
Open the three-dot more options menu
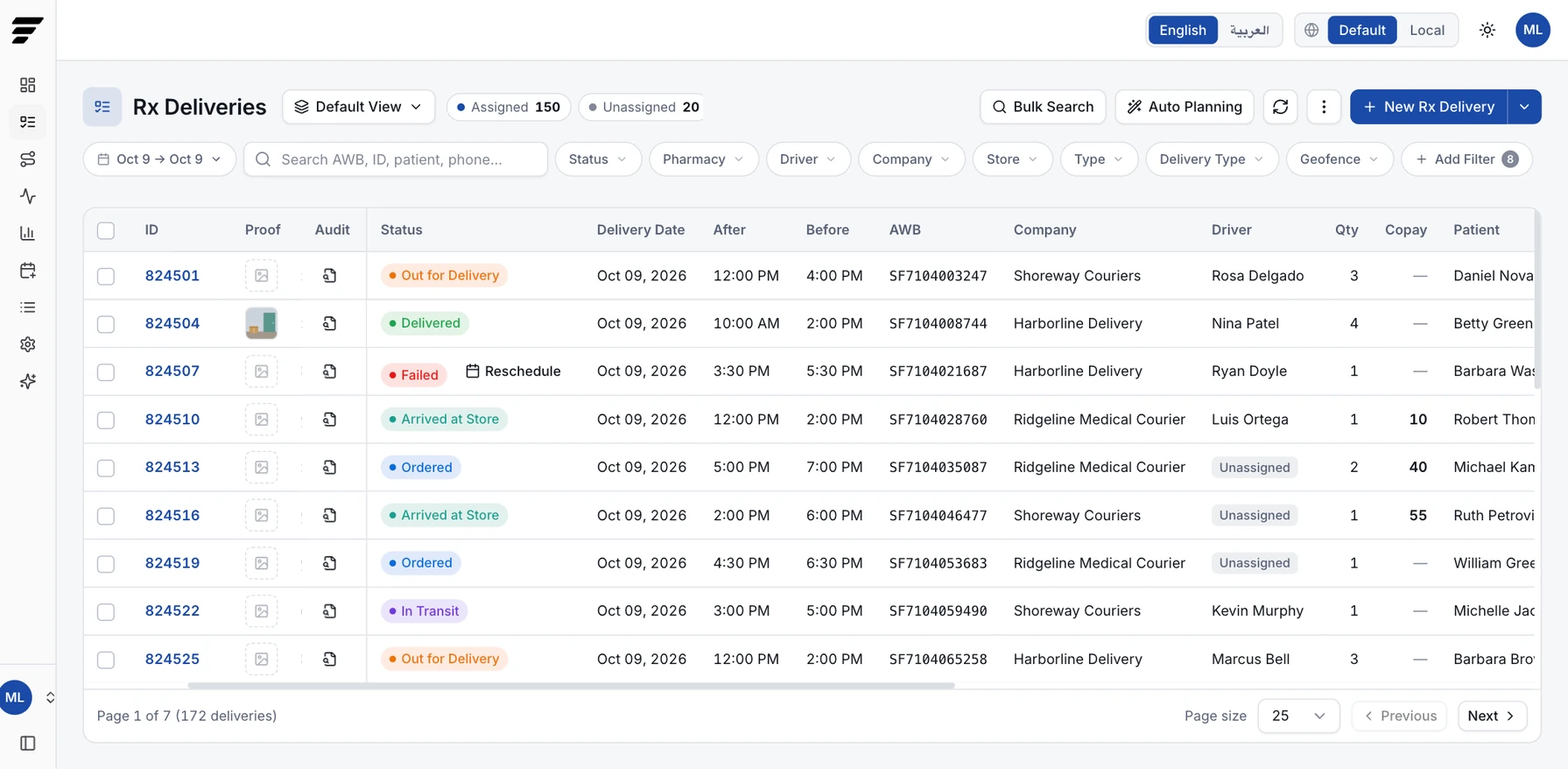click(1324, 107)
